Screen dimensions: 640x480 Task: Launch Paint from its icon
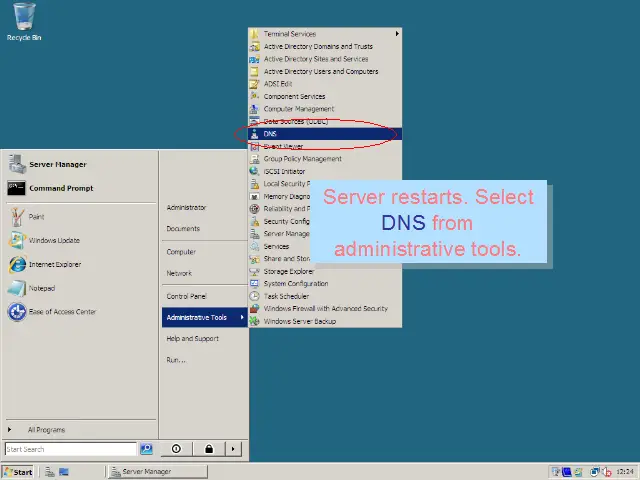[17, 217]
